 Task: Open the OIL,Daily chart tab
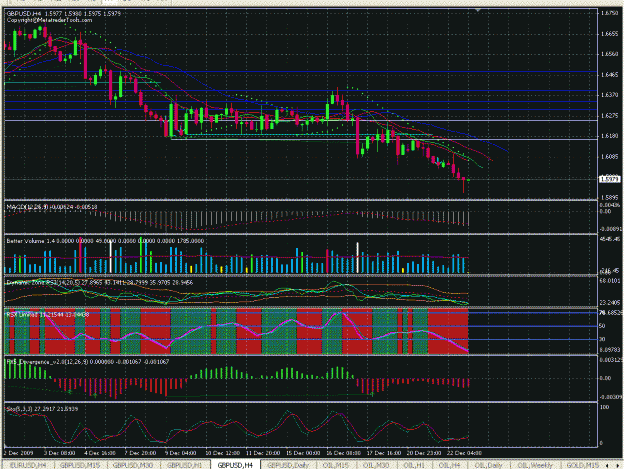pos(488,465)
